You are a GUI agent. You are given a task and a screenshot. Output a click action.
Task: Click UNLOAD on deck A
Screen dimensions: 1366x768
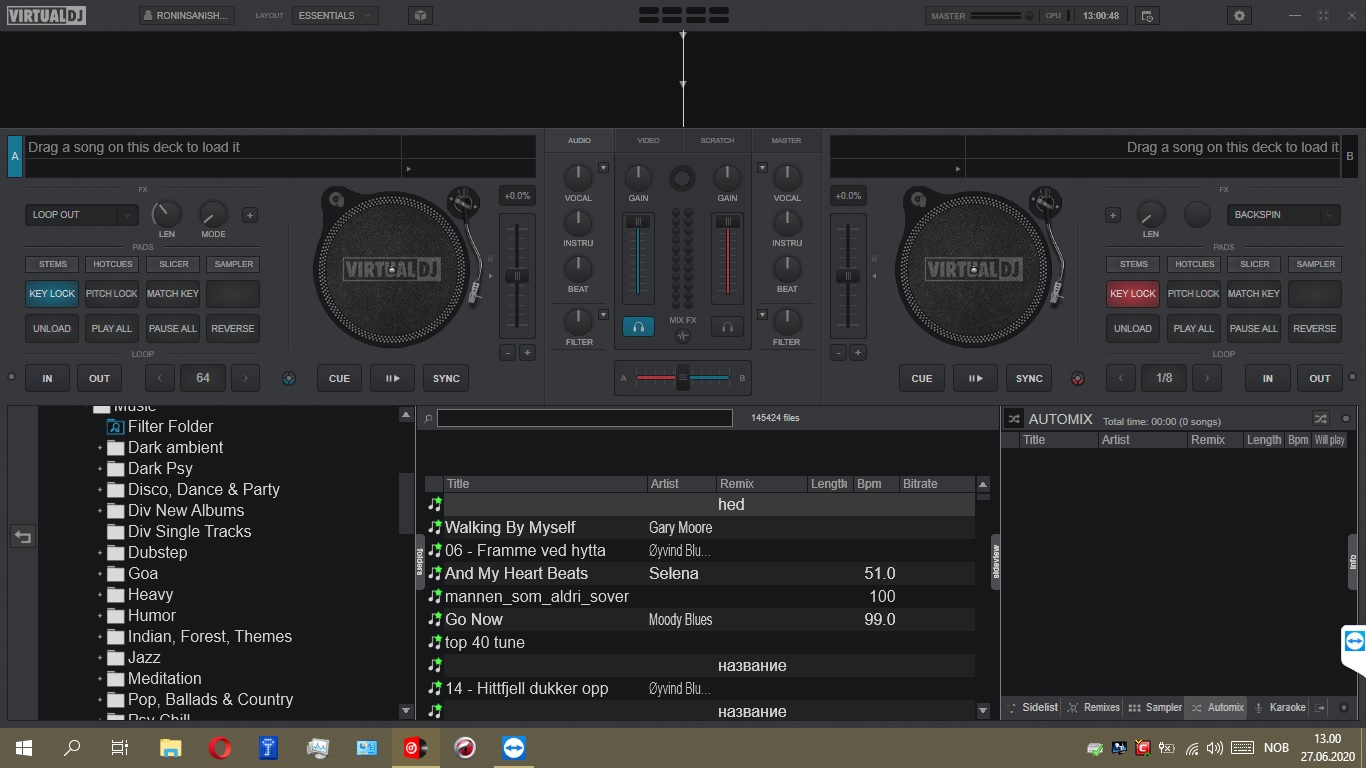[52, 328]
